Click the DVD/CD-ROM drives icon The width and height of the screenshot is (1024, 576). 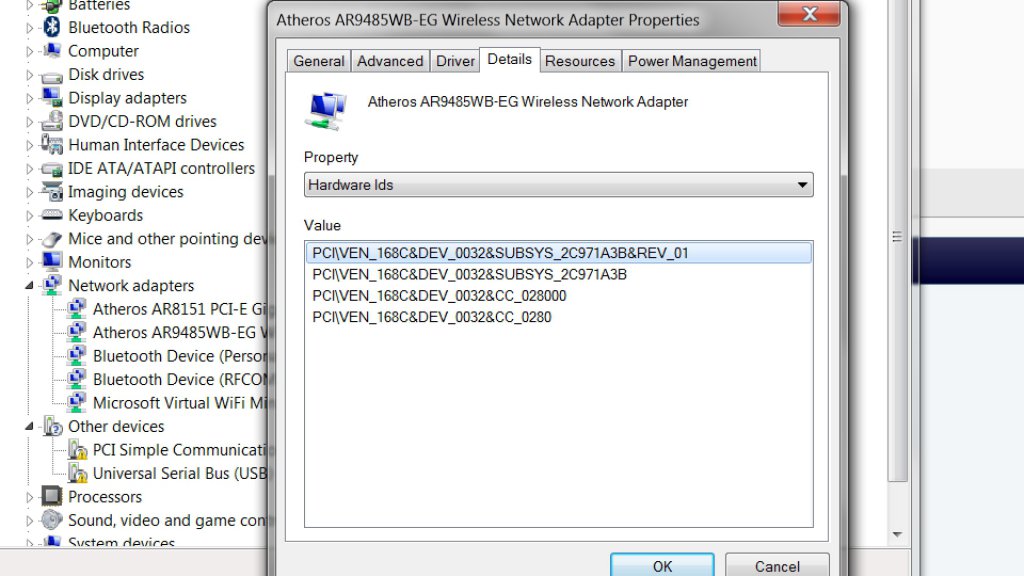52,121
